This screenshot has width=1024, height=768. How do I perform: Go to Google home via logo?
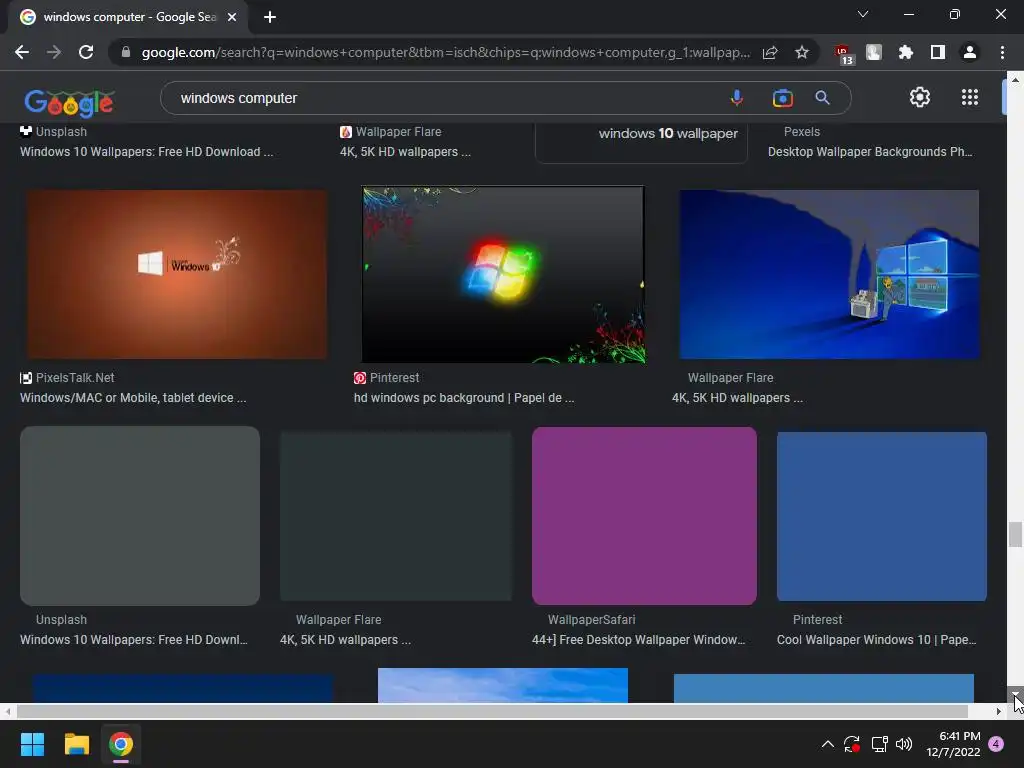[x=69, y=103]
